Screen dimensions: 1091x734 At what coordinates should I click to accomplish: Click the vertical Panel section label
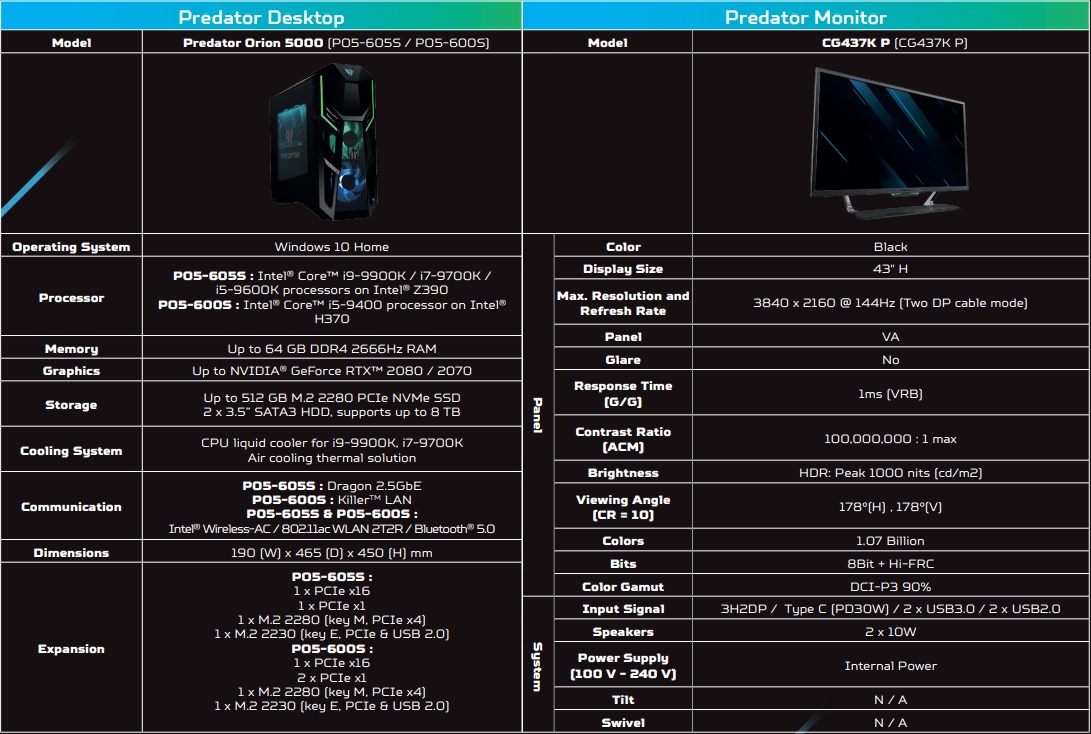coord(537,414)
